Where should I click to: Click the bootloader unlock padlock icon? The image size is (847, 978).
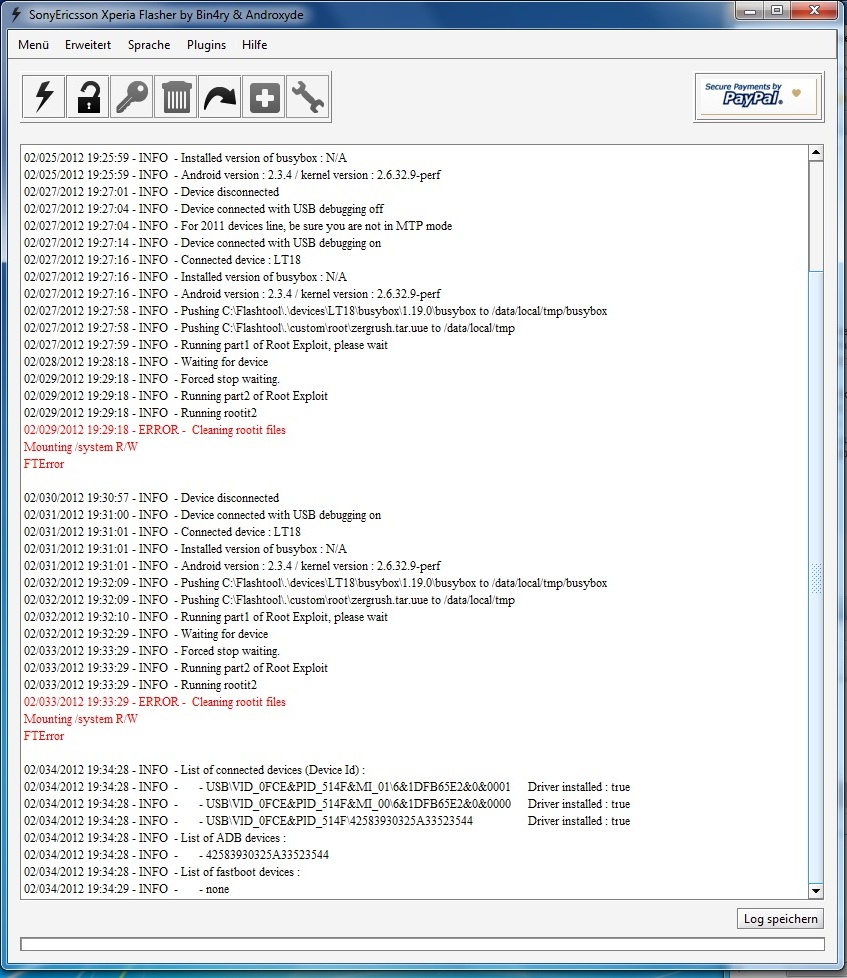pos(88,97)
